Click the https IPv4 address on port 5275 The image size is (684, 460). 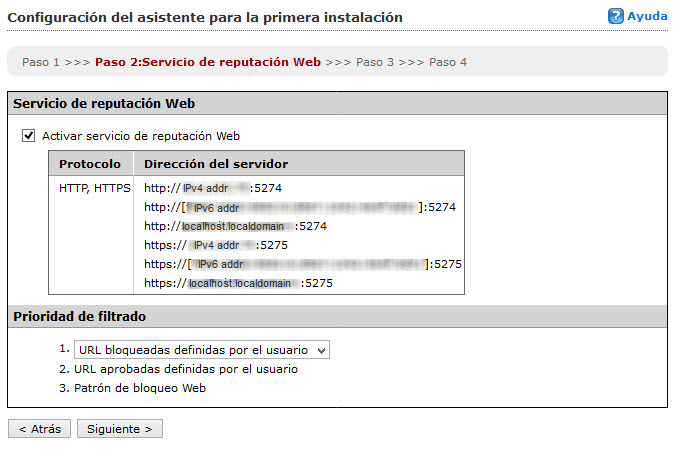216,245
